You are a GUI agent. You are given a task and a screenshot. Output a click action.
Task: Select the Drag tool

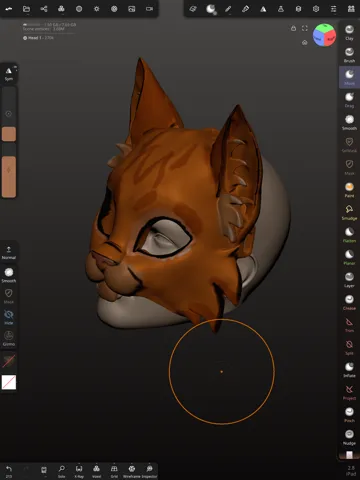point(349,100)
